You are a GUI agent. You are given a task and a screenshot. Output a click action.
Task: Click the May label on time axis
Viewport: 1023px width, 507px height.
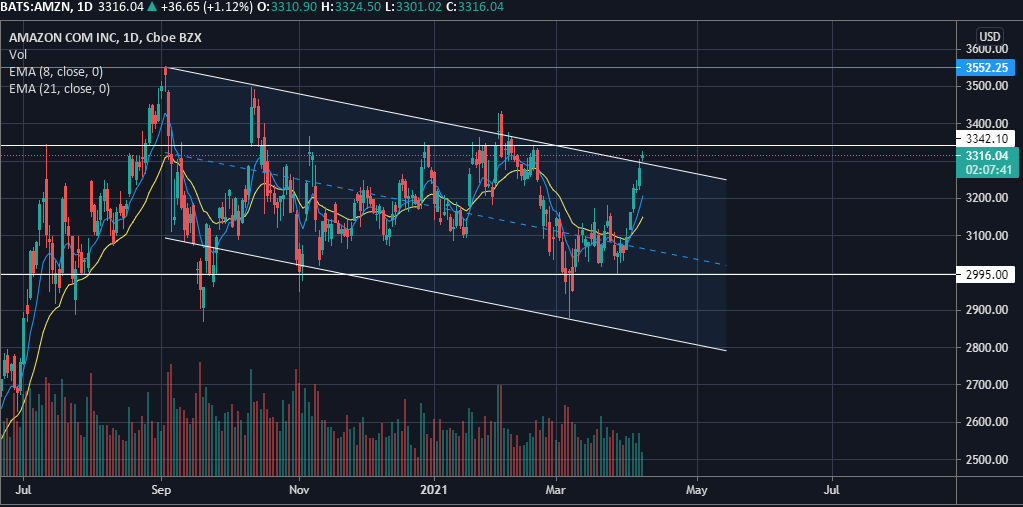(697, 489)
